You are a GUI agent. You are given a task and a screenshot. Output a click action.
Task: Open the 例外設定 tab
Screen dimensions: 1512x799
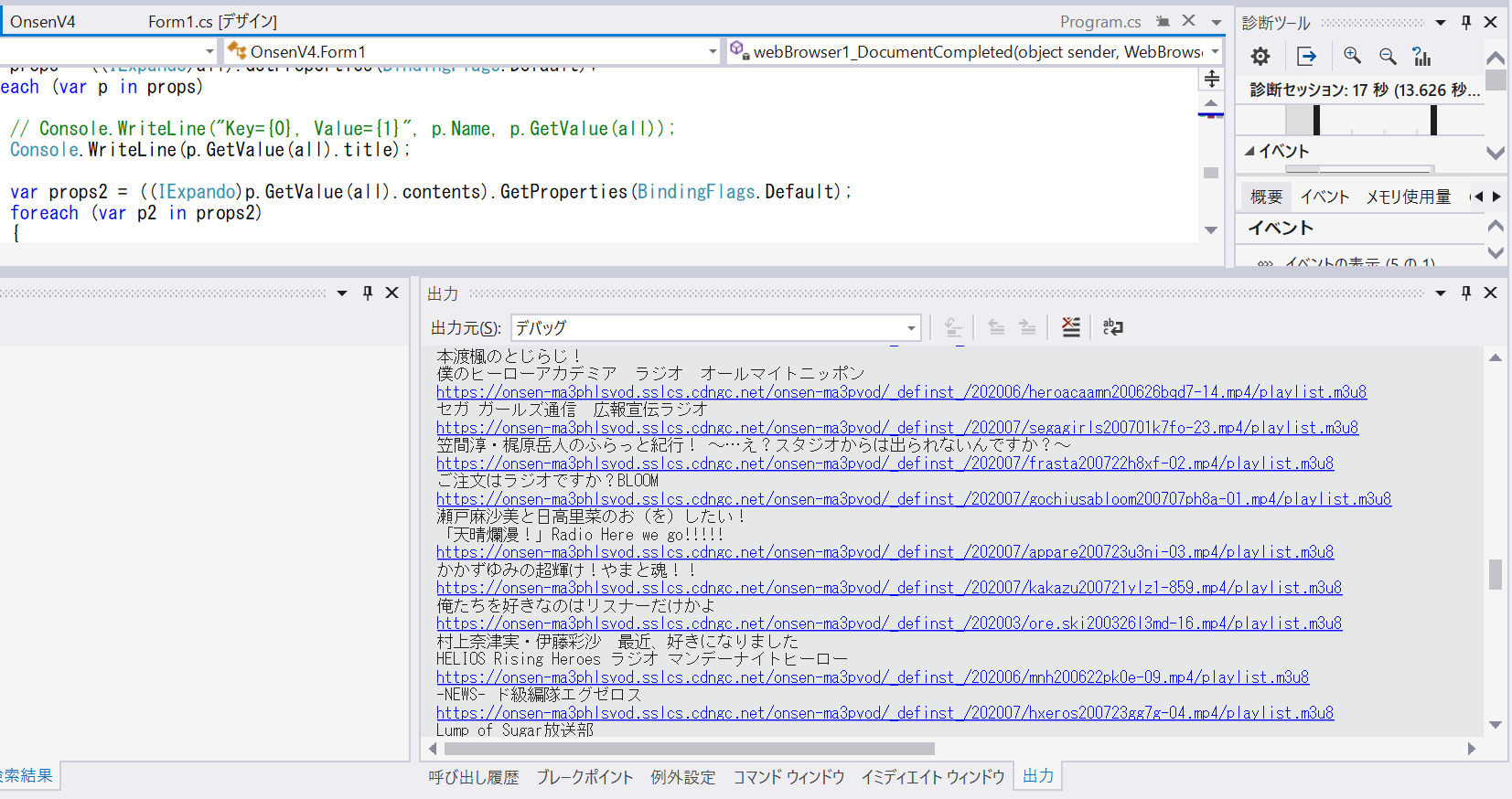(683, 777)
